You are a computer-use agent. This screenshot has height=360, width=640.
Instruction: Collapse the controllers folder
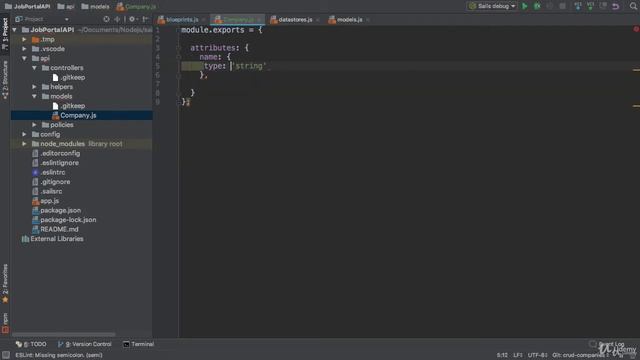[x=35, y=68]
